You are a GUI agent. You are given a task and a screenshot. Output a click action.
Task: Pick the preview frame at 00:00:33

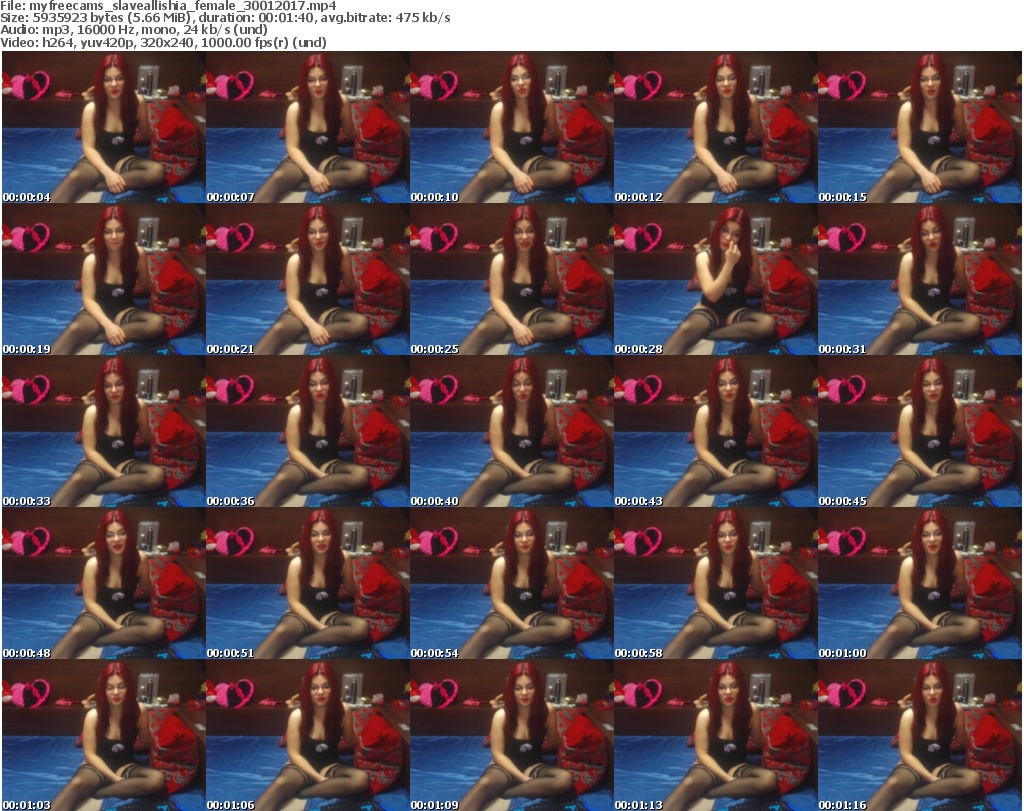(x=104, y=432)
